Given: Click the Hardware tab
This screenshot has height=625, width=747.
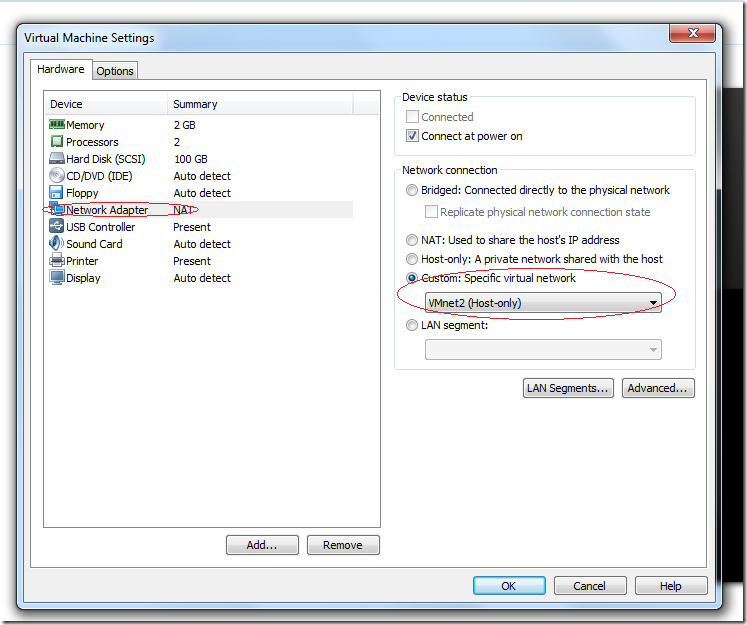Looking at the screenshot, I should point(61,70).
